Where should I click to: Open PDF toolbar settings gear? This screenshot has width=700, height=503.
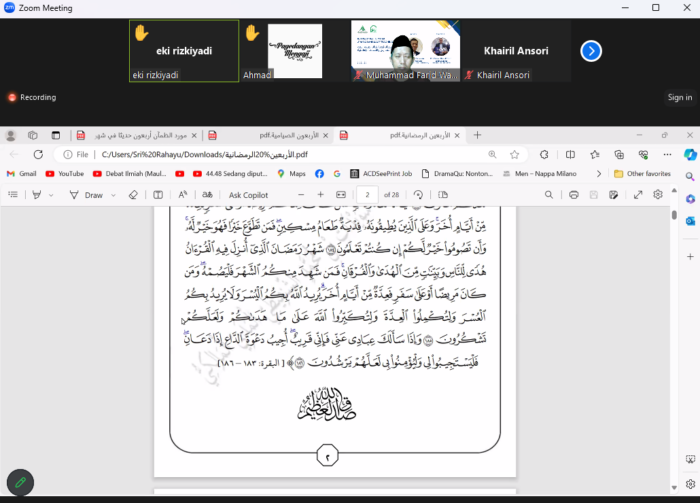658,195
